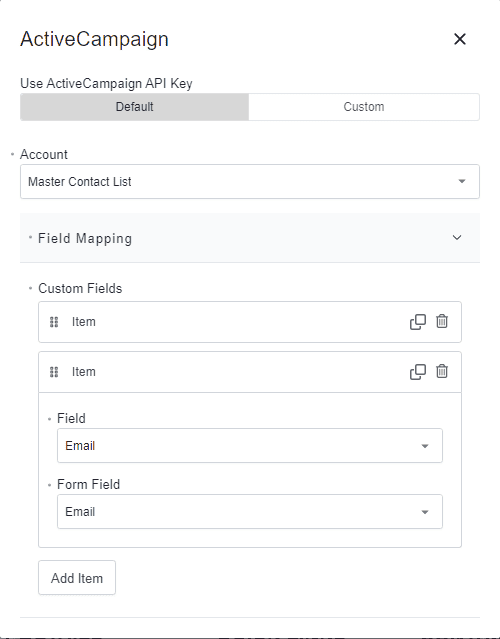Click the Form Field label

pyautogui.click(x=88, y=484)
